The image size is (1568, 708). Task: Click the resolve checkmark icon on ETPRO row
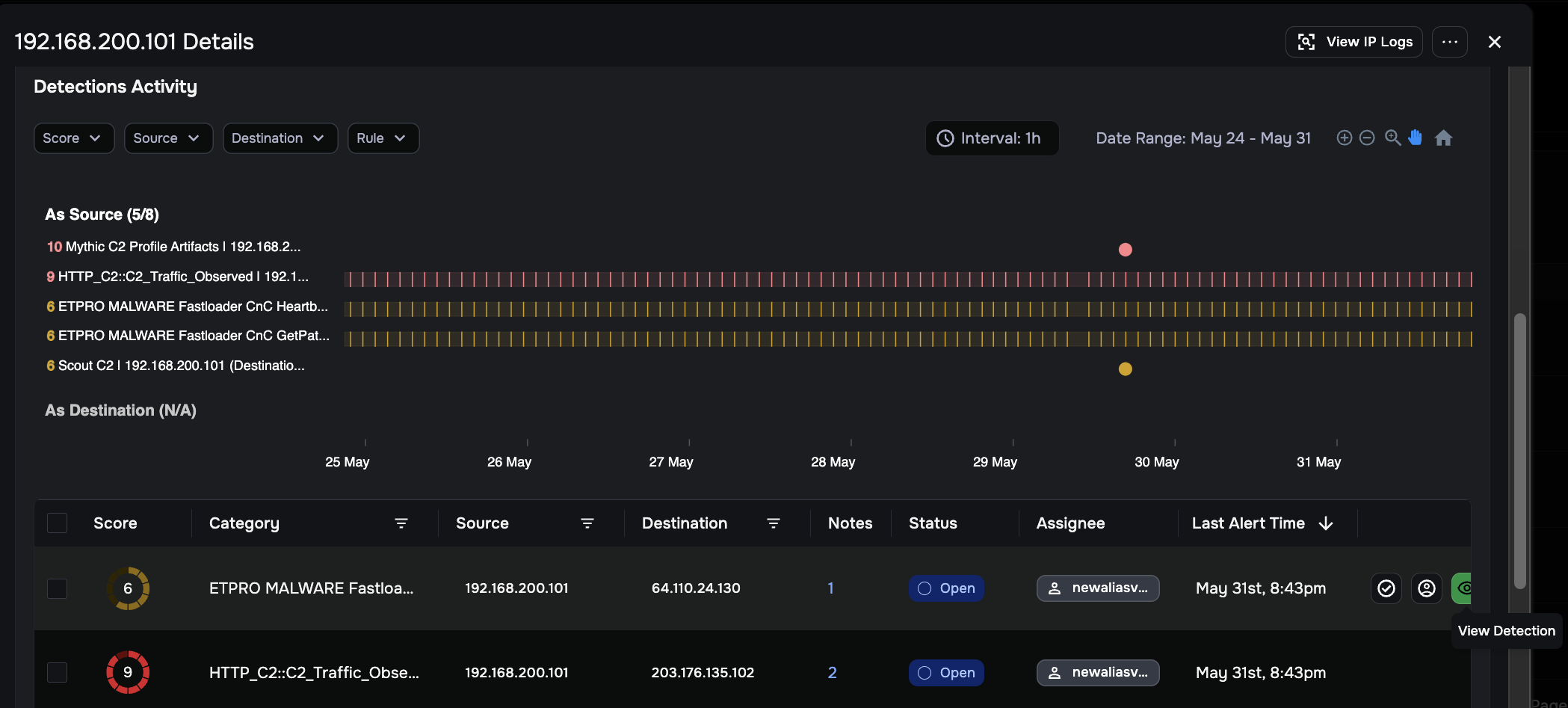point(1386,588)
